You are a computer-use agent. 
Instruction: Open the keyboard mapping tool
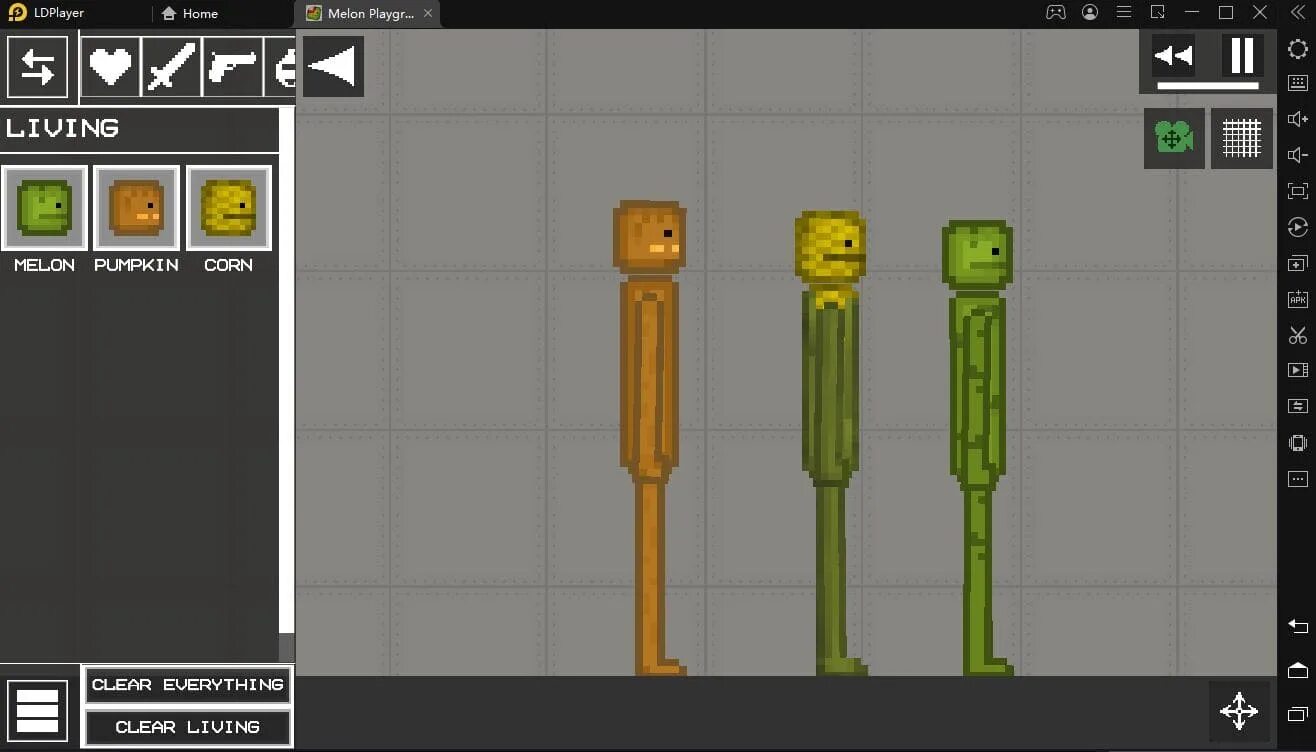coord(1297,84)
